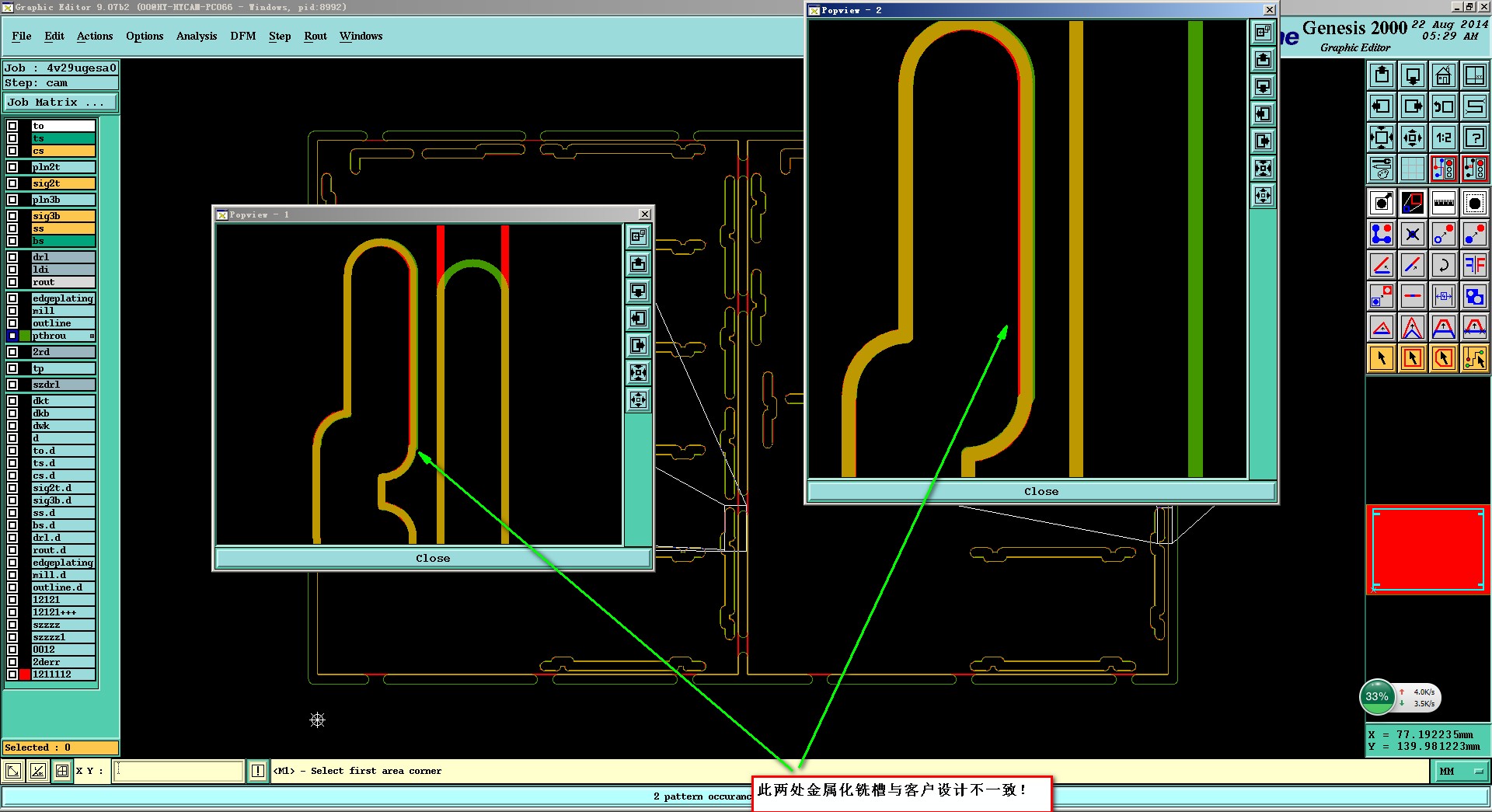
Task: Toggle the checkbox for layer cs
Action: pos(12,151)
